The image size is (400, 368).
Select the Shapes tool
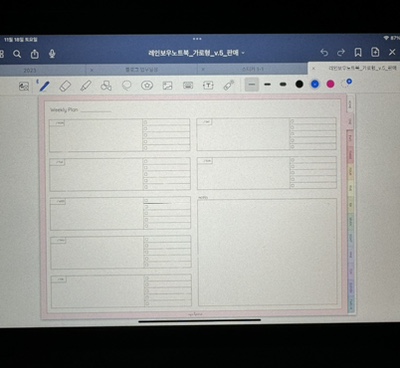106,86
